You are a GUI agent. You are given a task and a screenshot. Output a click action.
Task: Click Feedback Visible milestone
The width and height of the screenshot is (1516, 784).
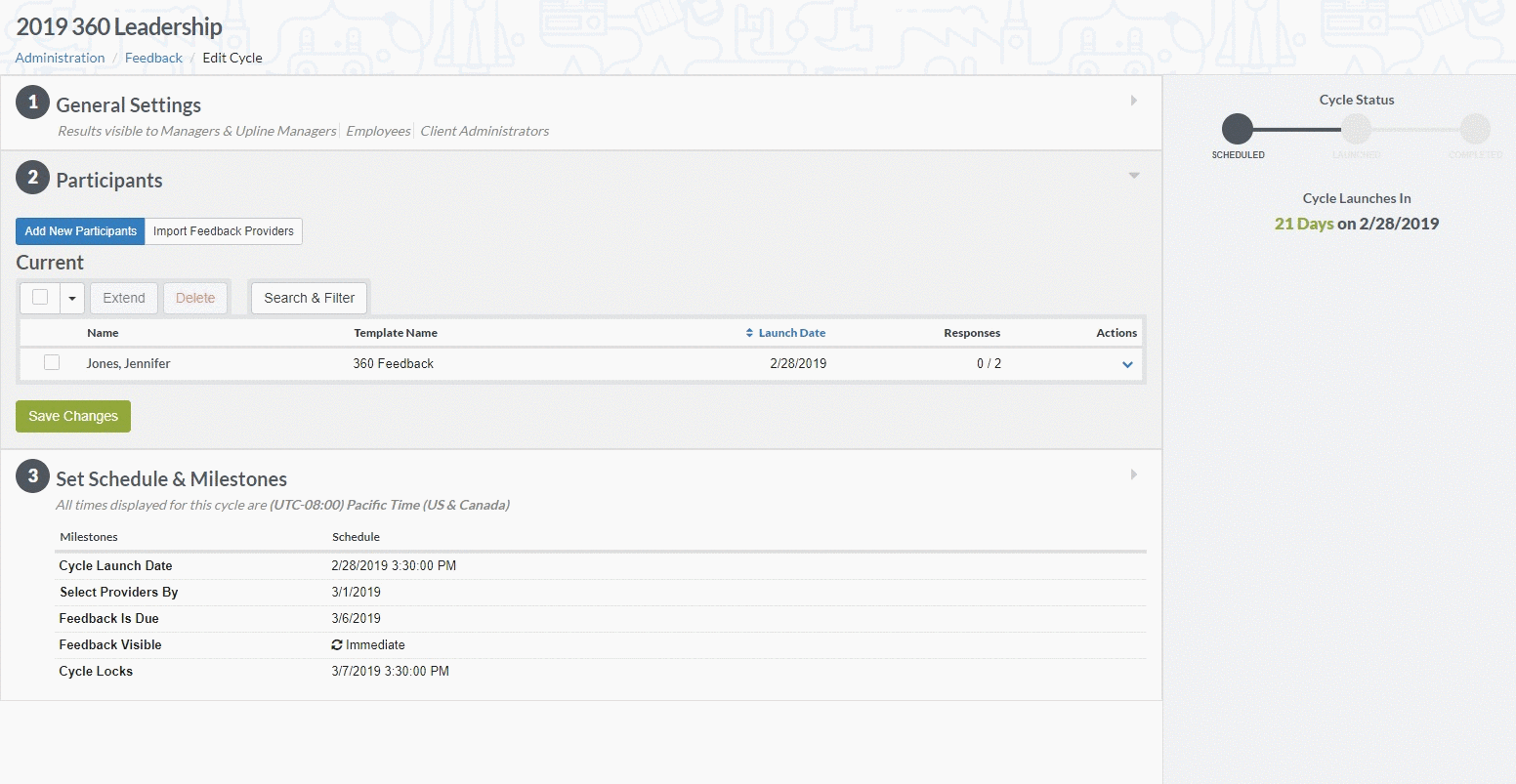coord(110,644)
